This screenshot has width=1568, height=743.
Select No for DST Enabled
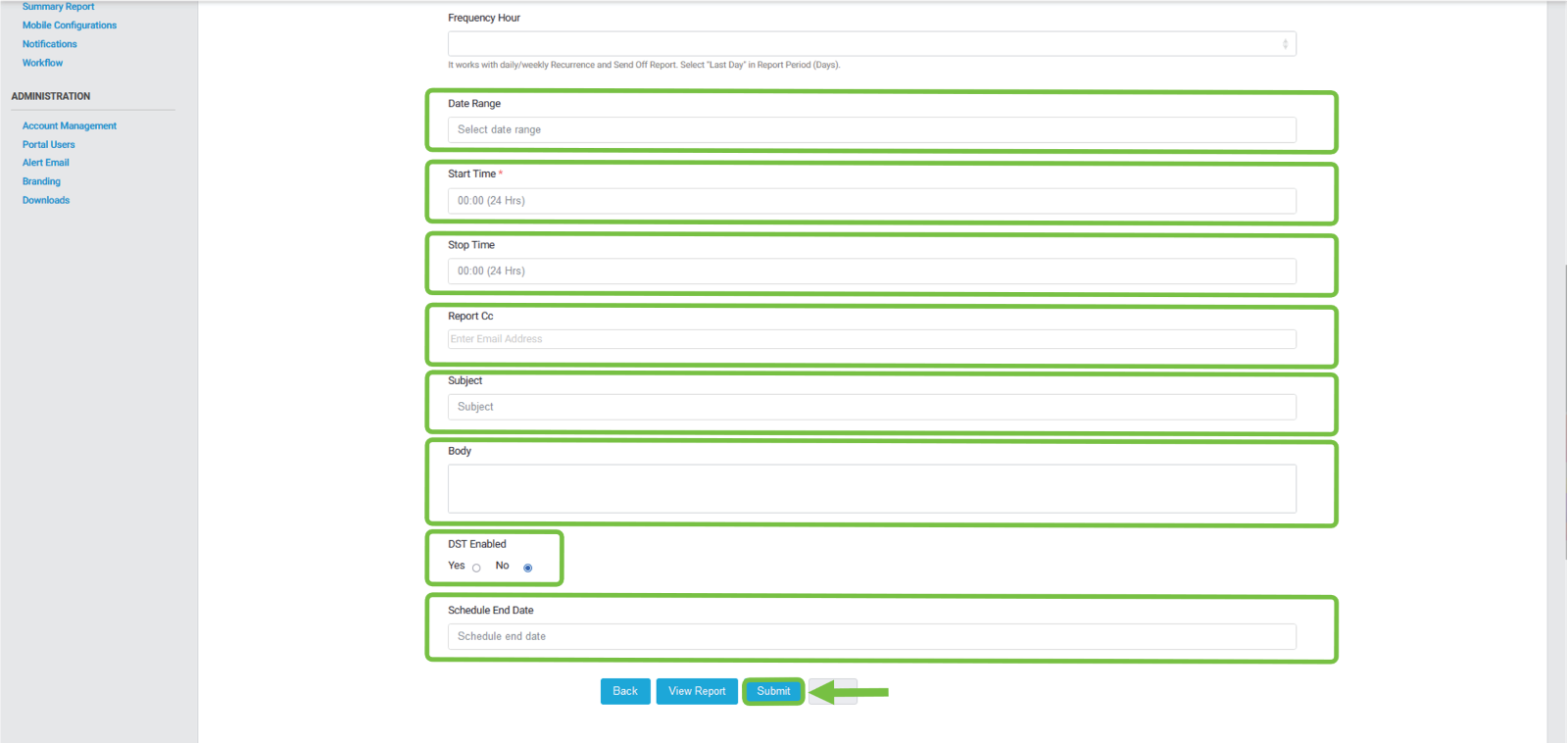tap(527, 568)
